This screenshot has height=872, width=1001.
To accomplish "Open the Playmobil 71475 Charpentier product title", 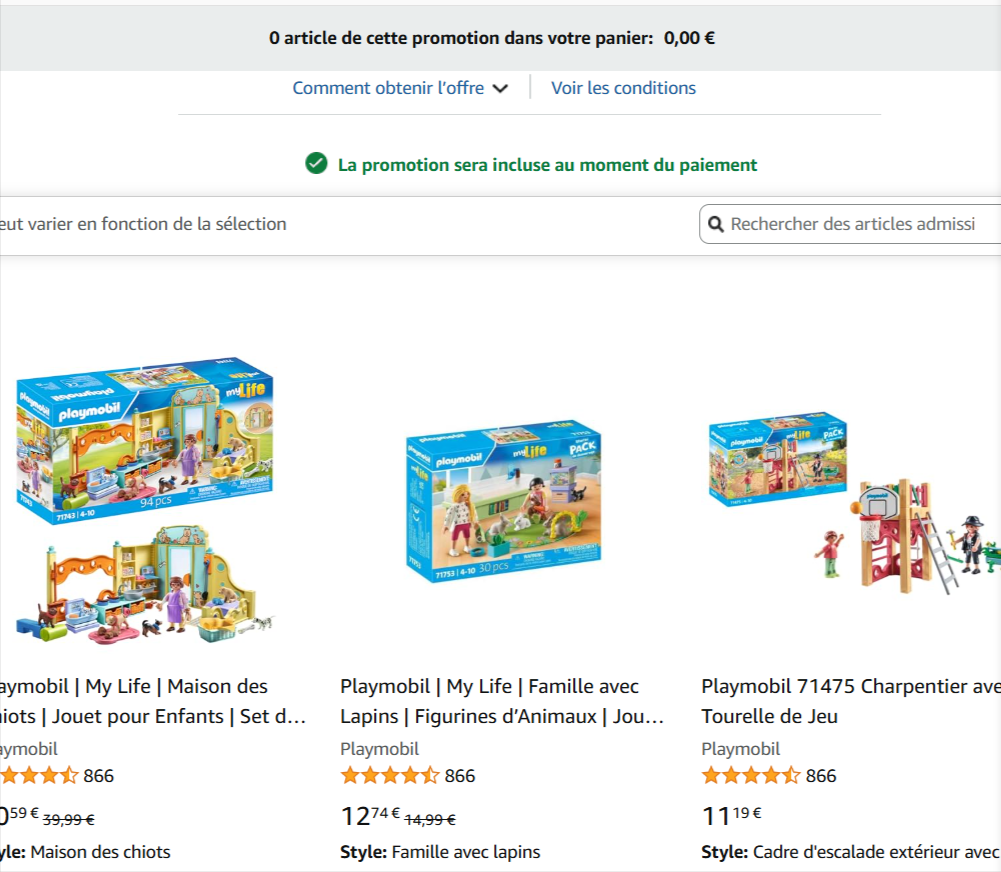I will pyautogui.click(x=850, y=700).
